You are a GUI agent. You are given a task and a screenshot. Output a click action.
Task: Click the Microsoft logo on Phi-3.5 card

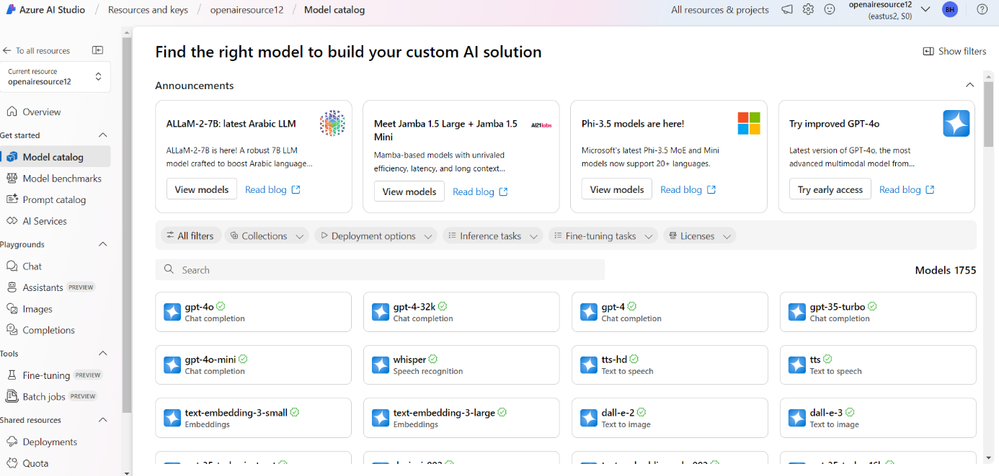point(749,123)
